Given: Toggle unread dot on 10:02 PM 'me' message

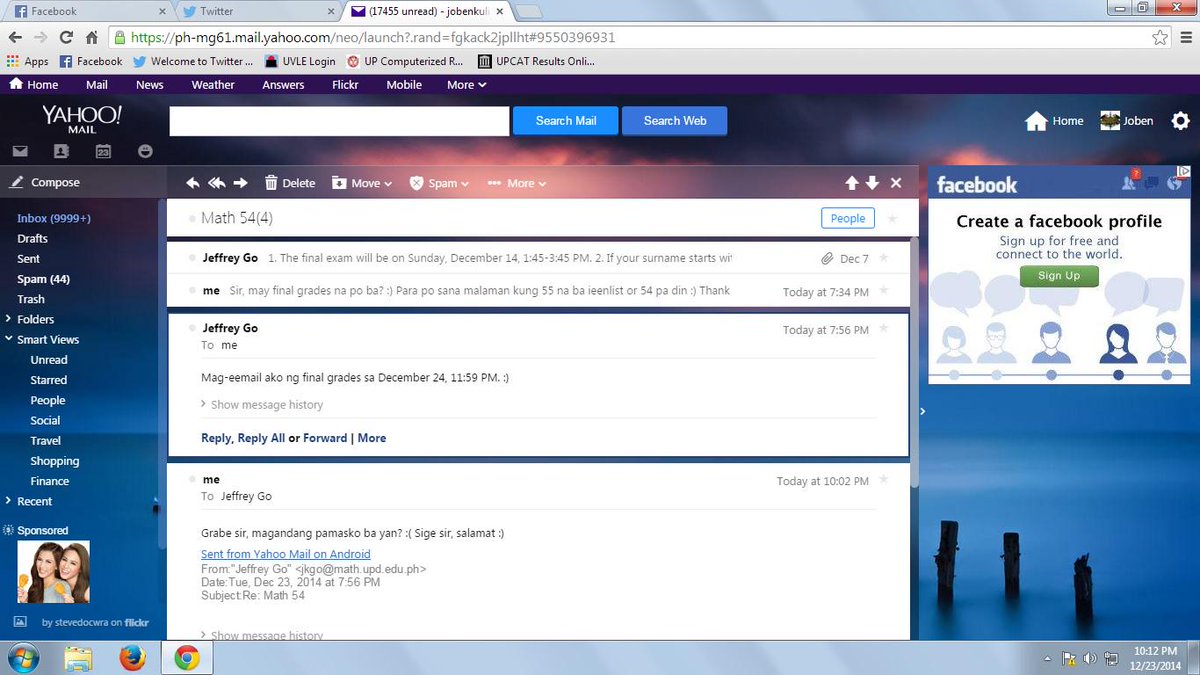Looking at the screenshot, I should pyautogui.click(x=192, y=480).
